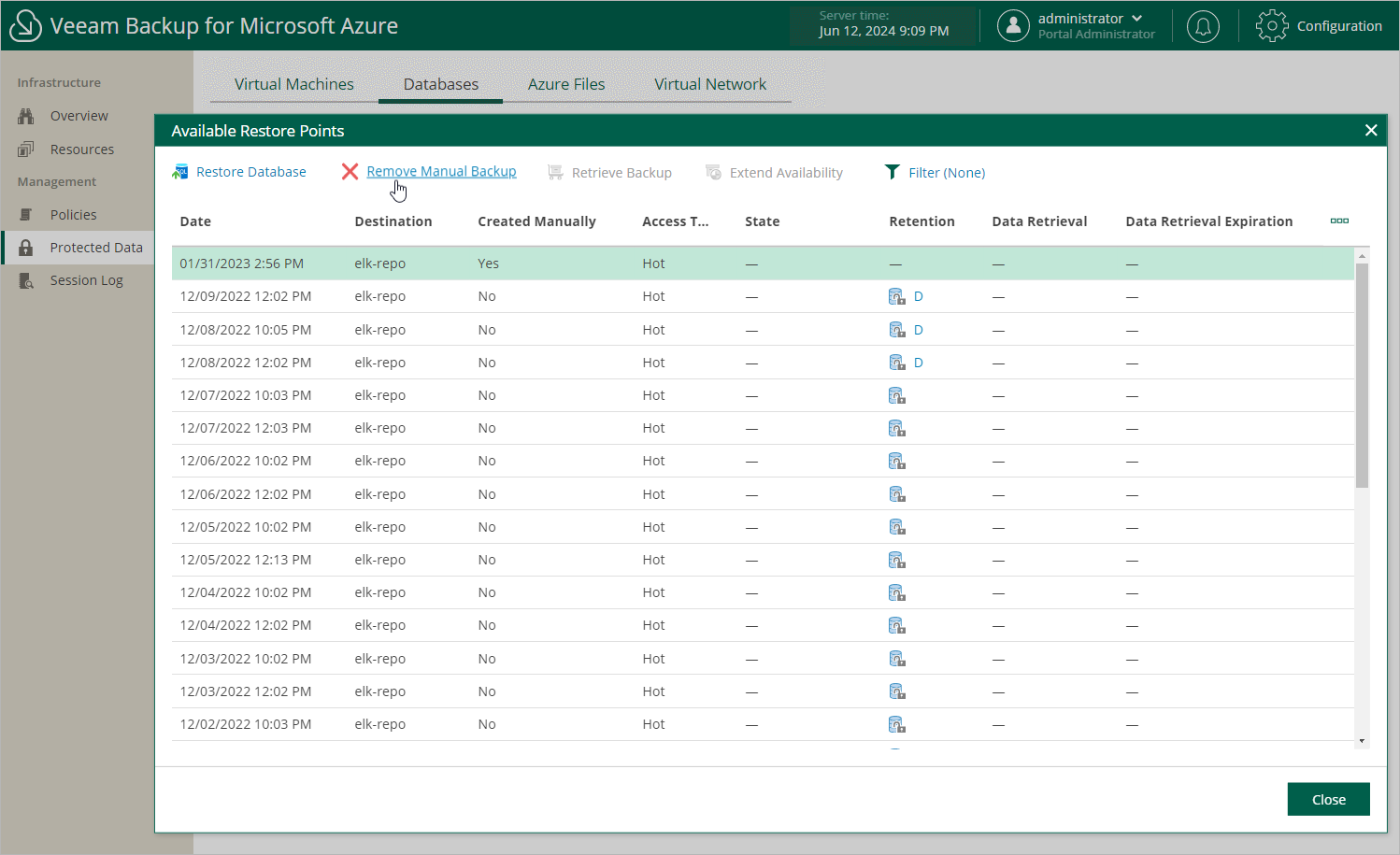Click 'Yes' in Created Manually column
Viewport: 1400px width, 855px height.
point(488,264)
